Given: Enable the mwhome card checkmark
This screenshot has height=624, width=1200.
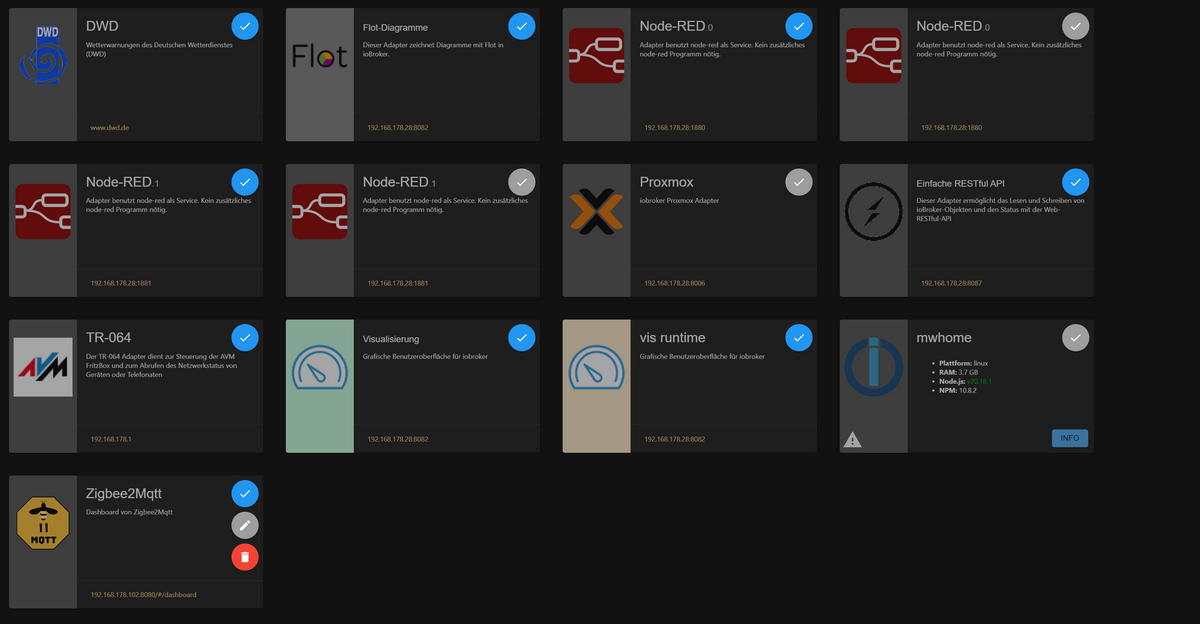Looking at the screenshot, I should tap(1076, 338).
